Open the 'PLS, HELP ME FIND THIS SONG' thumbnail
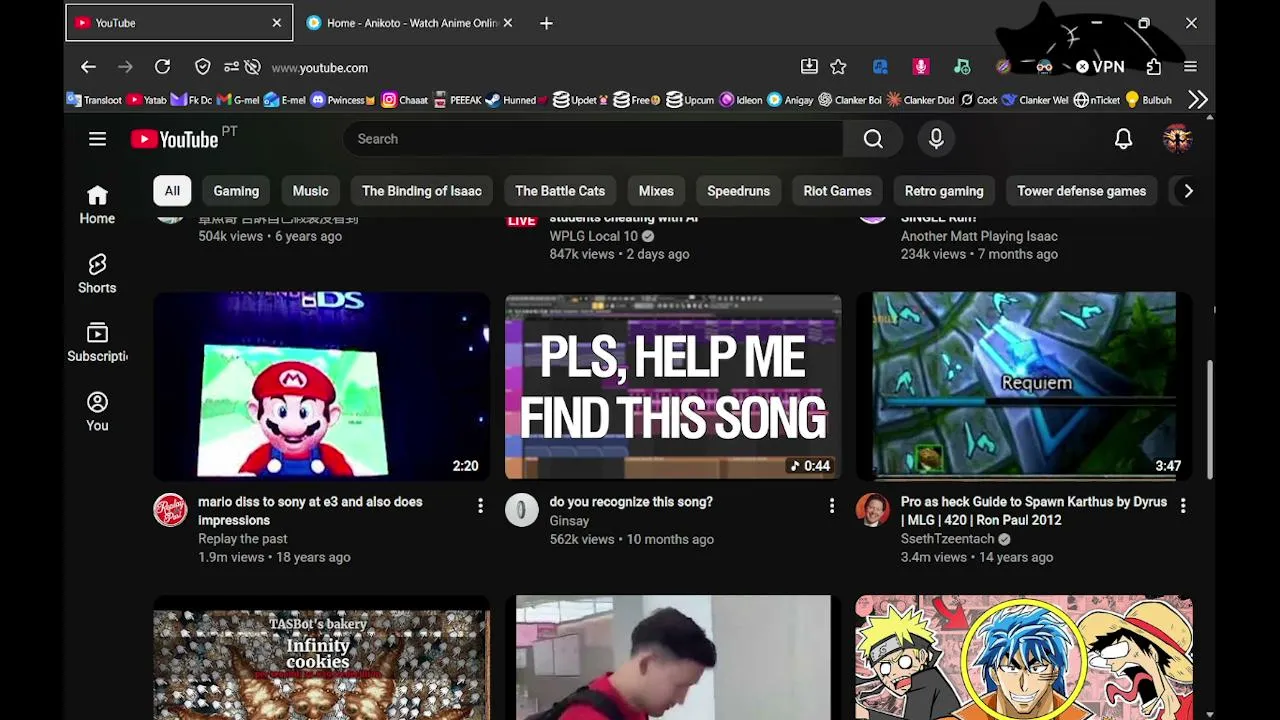 pos(673,386)
